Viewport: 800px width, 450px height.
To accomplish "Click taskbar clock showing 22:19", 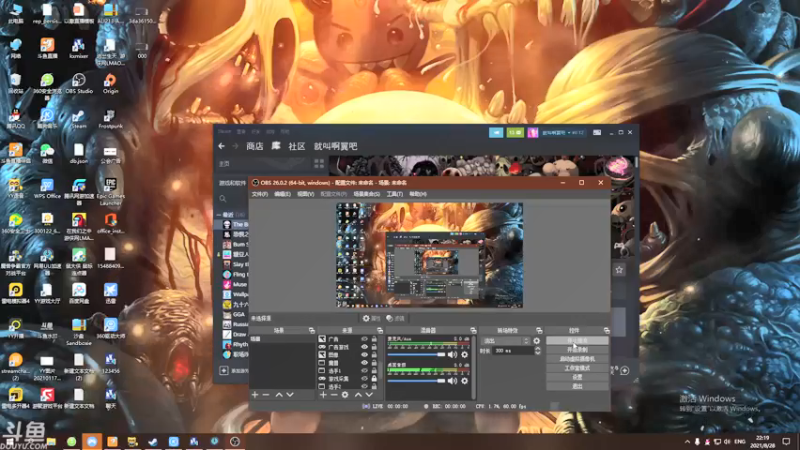I will pyautogui.click(x=762, y=442).
